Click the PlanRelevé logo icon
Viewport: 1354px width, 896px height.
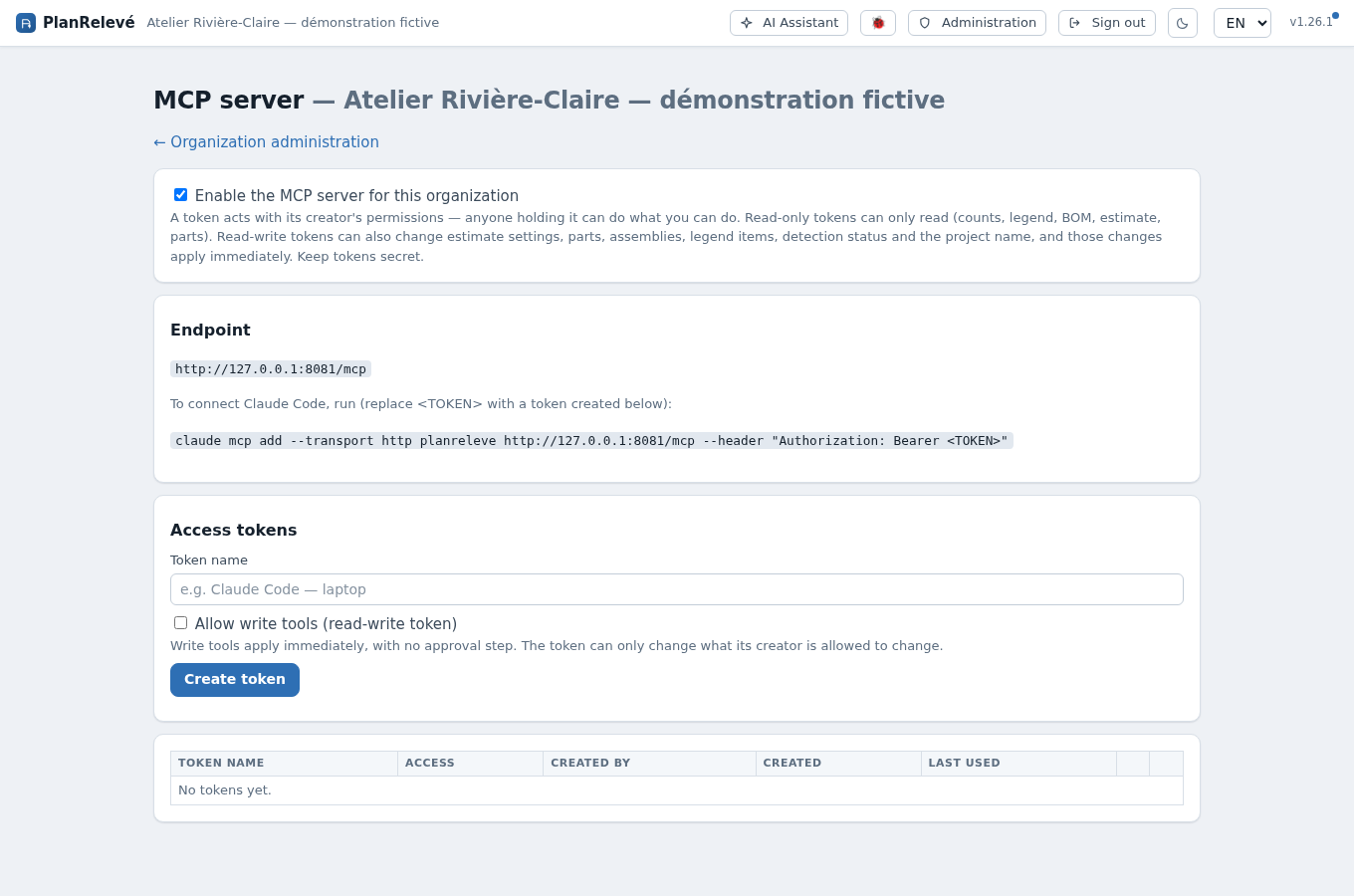tap(26, 23)
